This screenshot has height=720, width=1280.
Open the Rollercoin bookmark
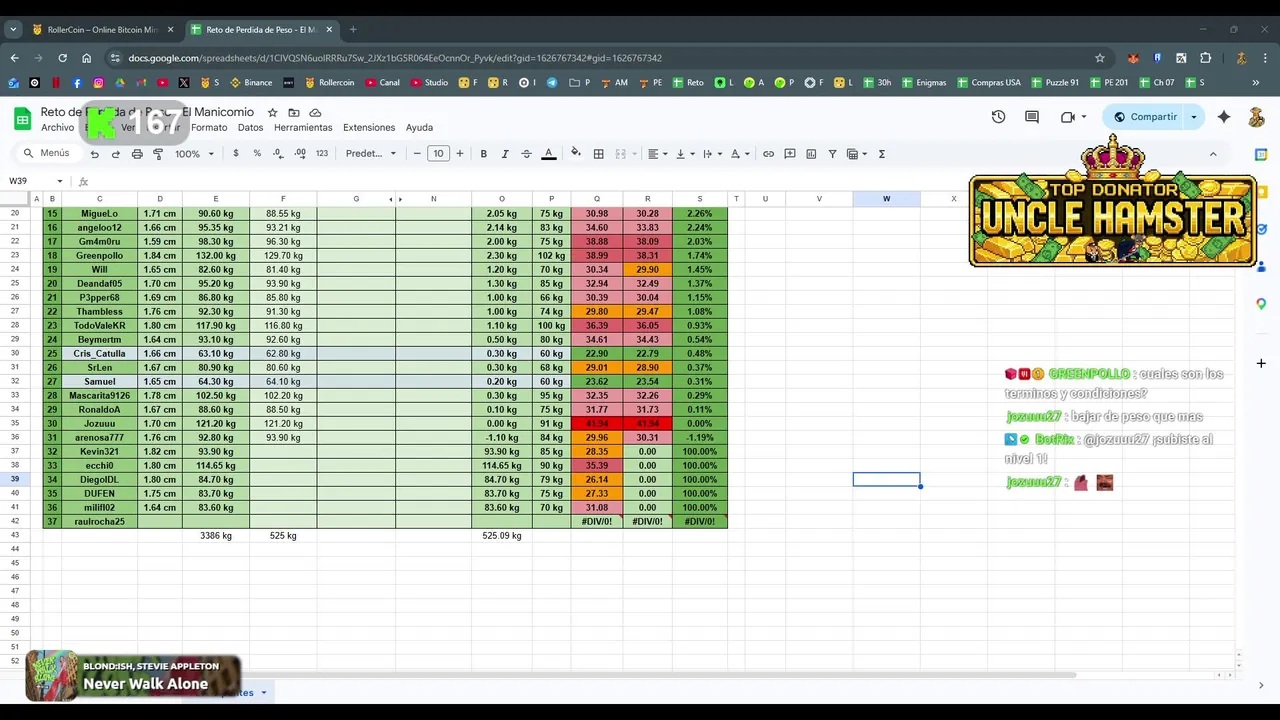click(330, 83)
